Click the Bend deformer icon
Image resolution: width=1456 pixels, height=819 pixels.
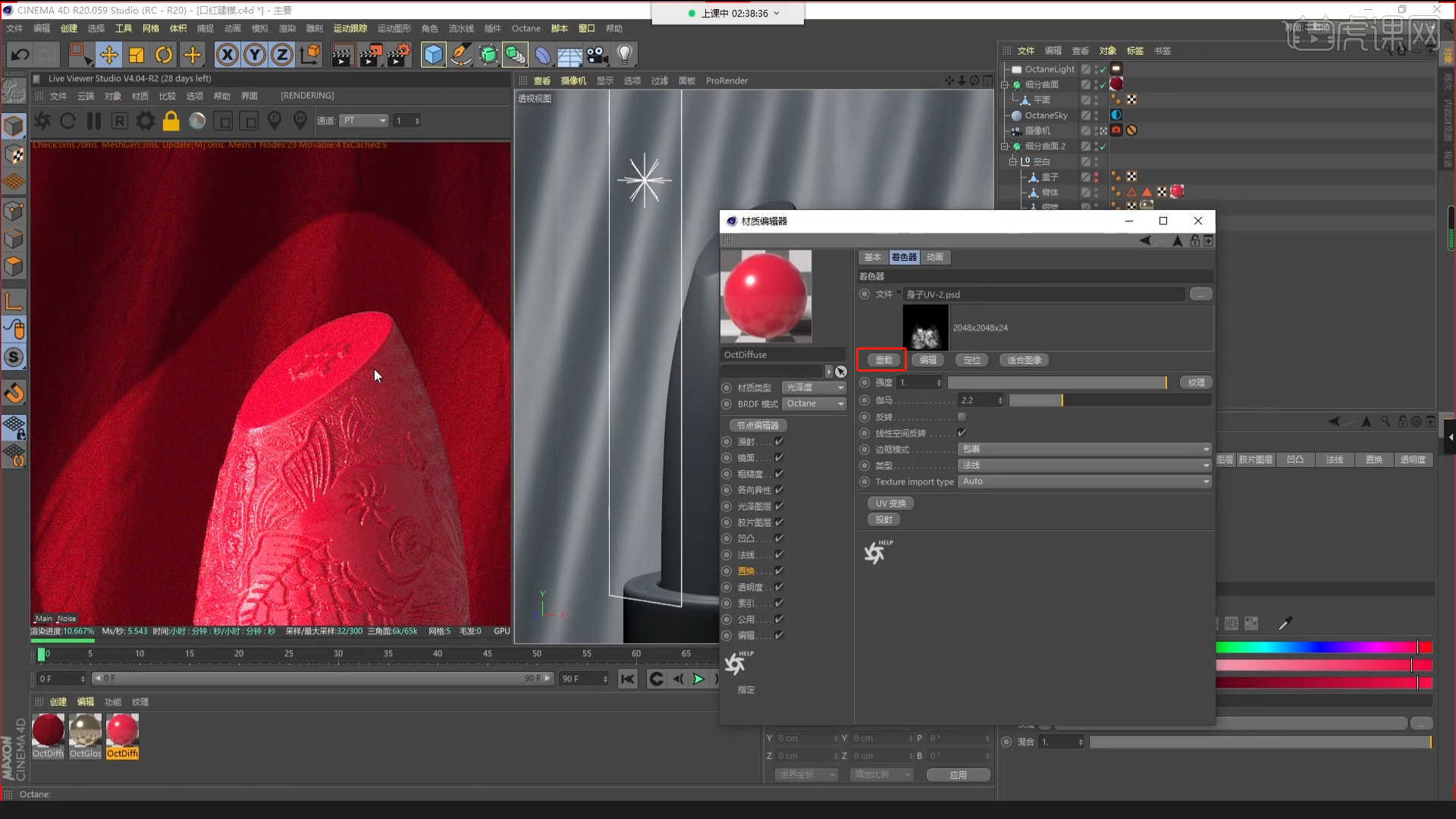543,55
